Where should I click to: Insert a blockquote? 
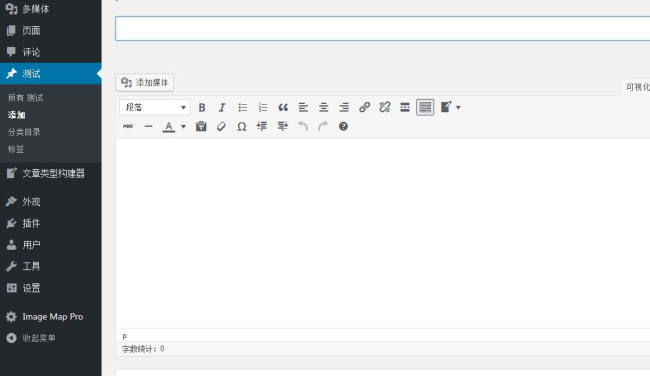(283, 107)
